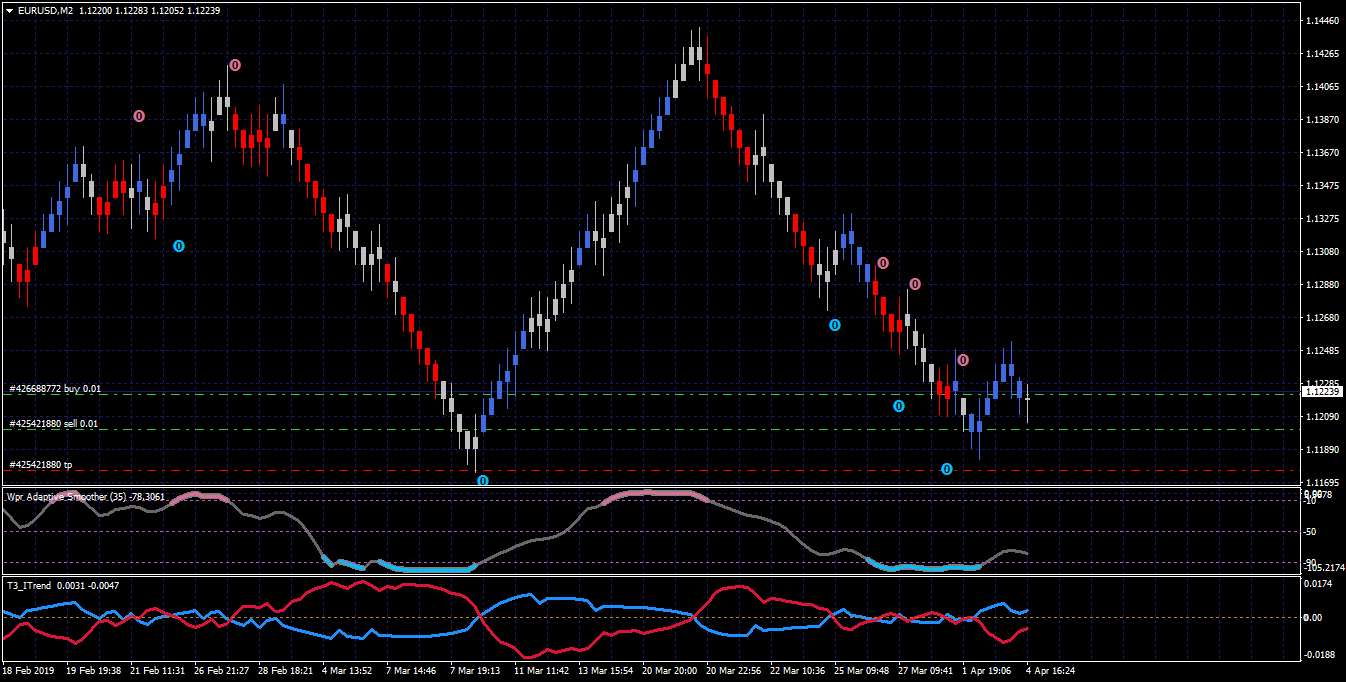The height and width of the screenshot is (682, 1346).
Task: Click the 18 Feb 2019 date on the time axis
Action: coord(29,670)
